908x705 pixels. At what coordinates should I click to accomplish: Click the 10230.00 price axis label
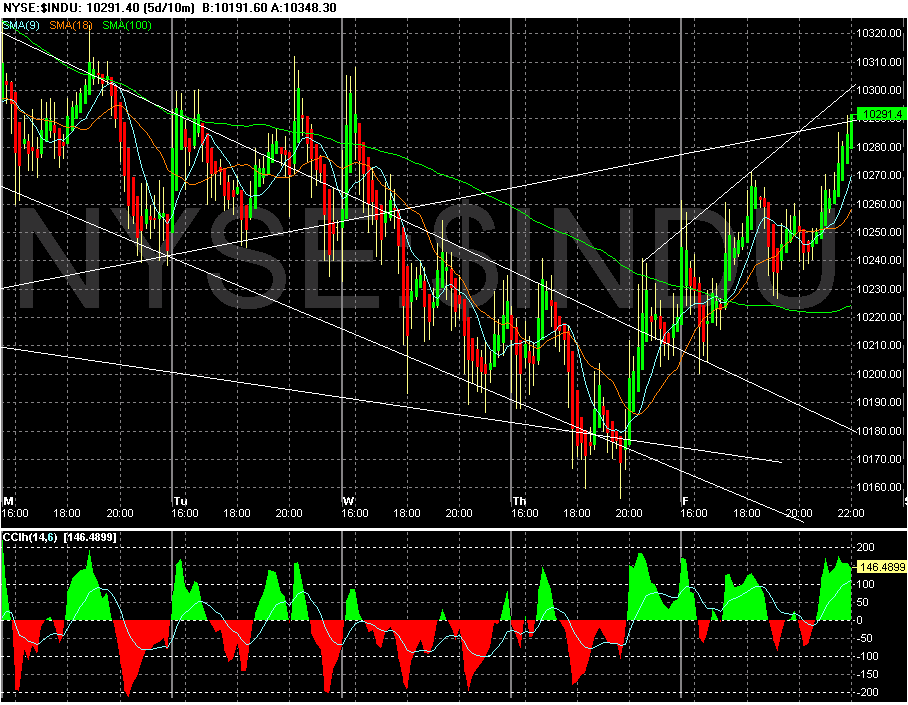[x=879, y=289]
